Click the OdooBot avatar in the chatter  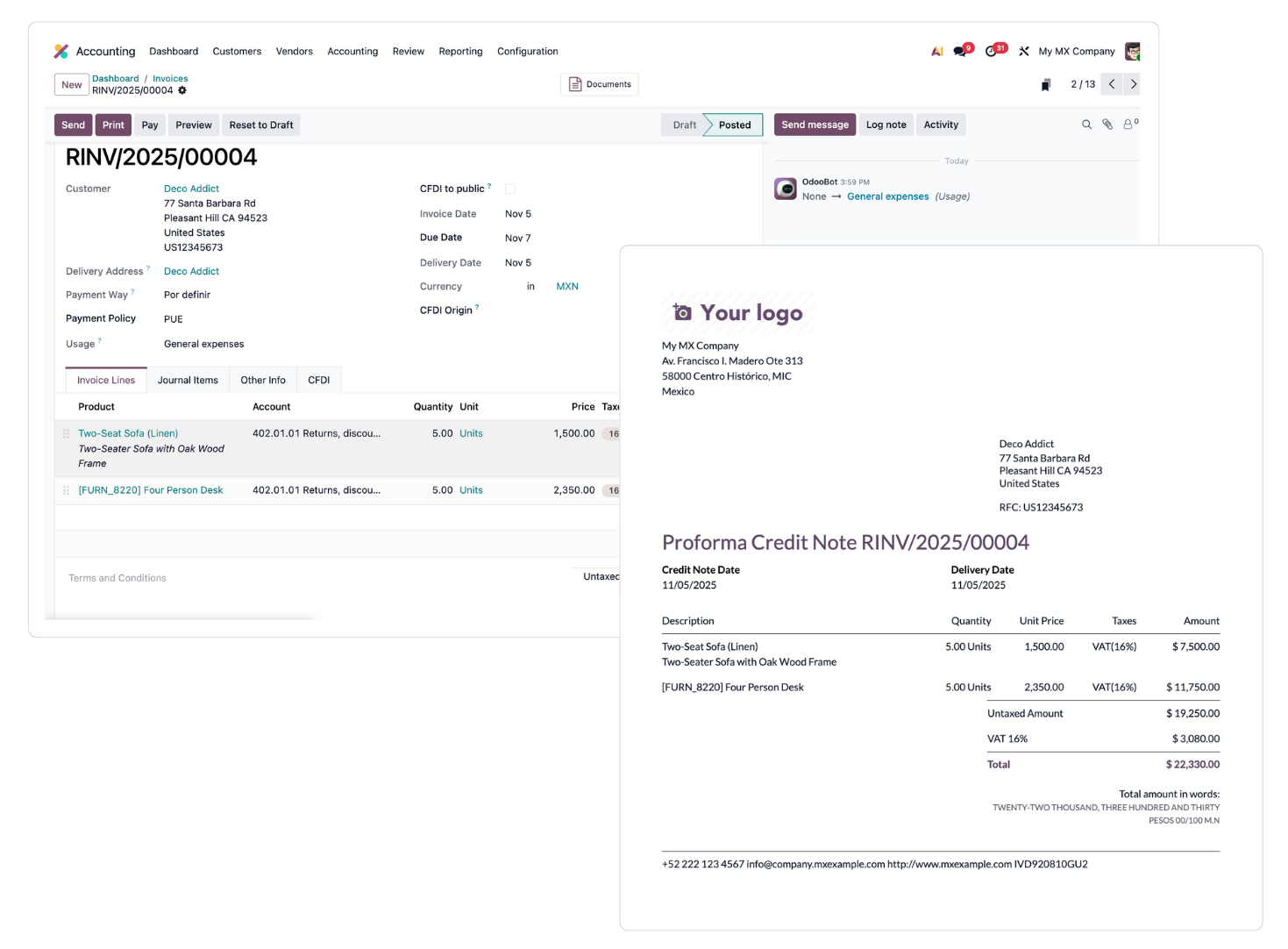tap(786, 188)
